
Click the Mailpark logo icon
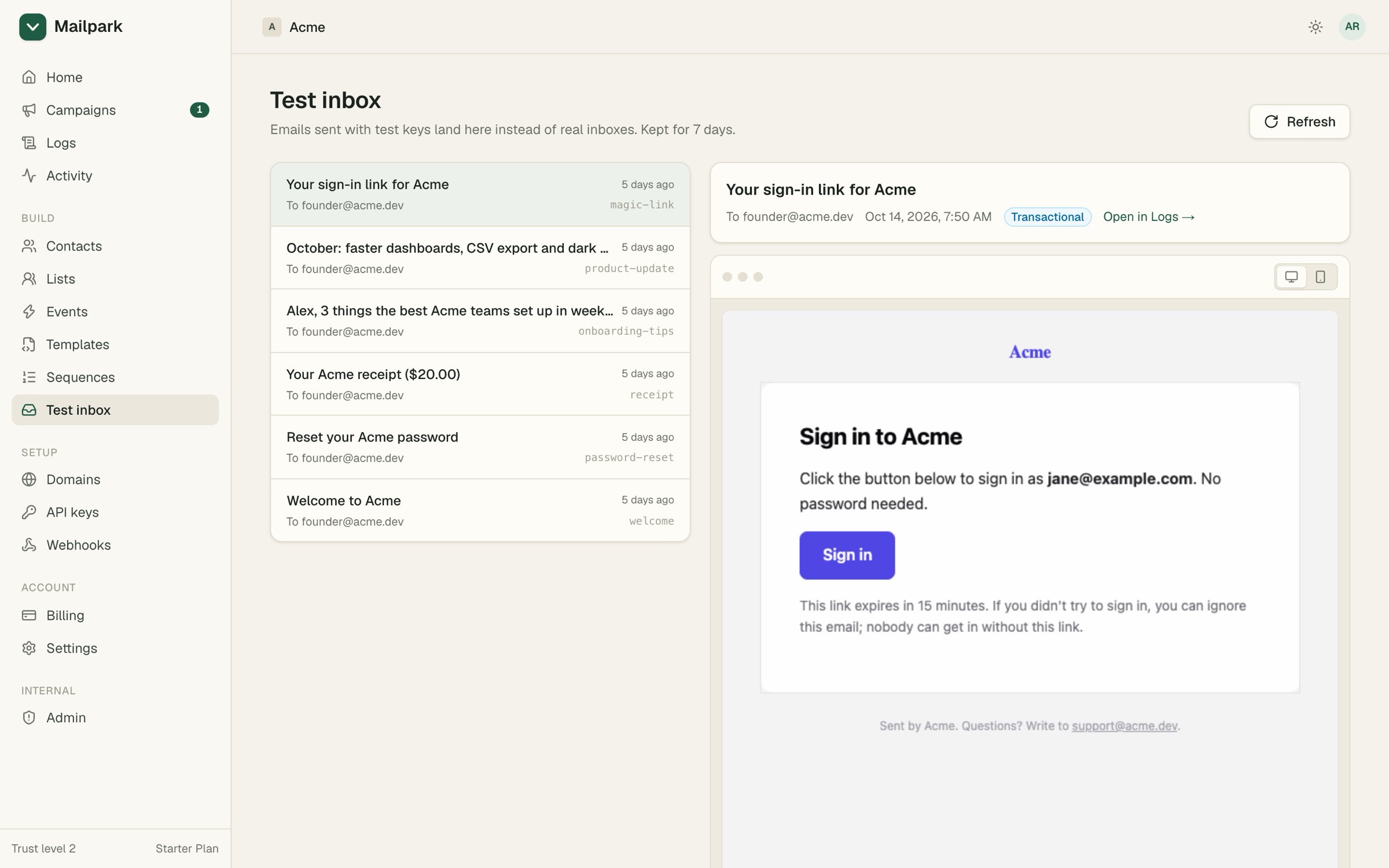coord(32,27)
